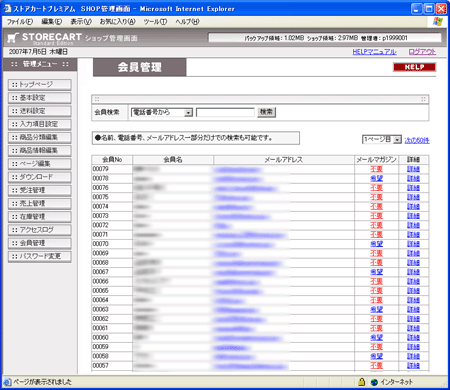Expand the 1ページ目 page selector dropdown
The image size is (450, 390).
(397, 140)
